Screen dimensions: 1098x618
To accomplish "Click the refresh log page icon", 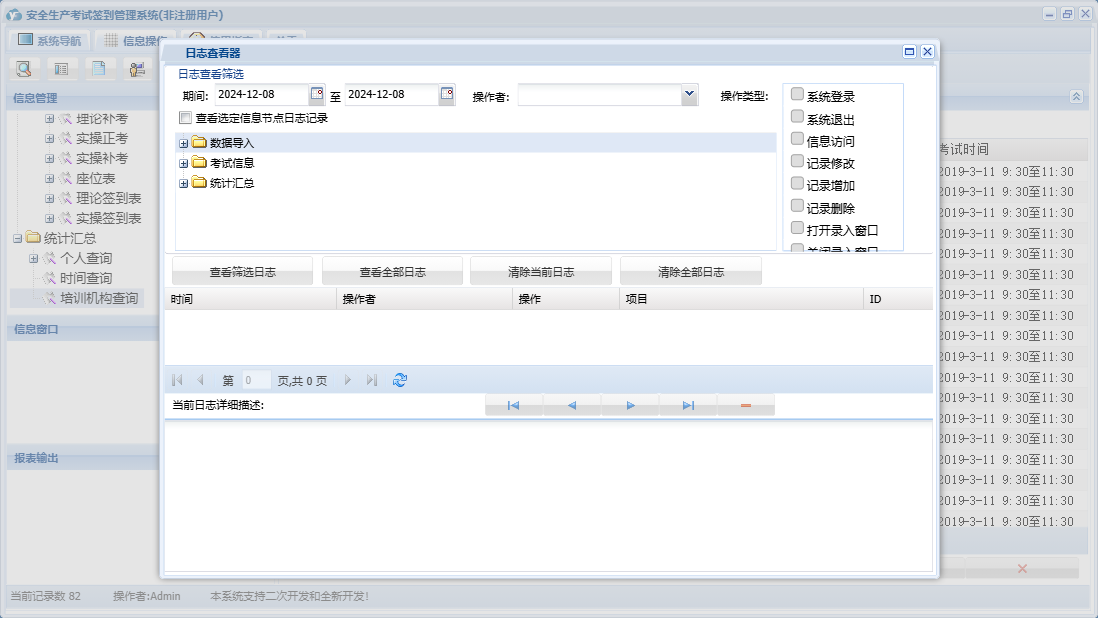I will pyautogui.click(x=400, y=380).
